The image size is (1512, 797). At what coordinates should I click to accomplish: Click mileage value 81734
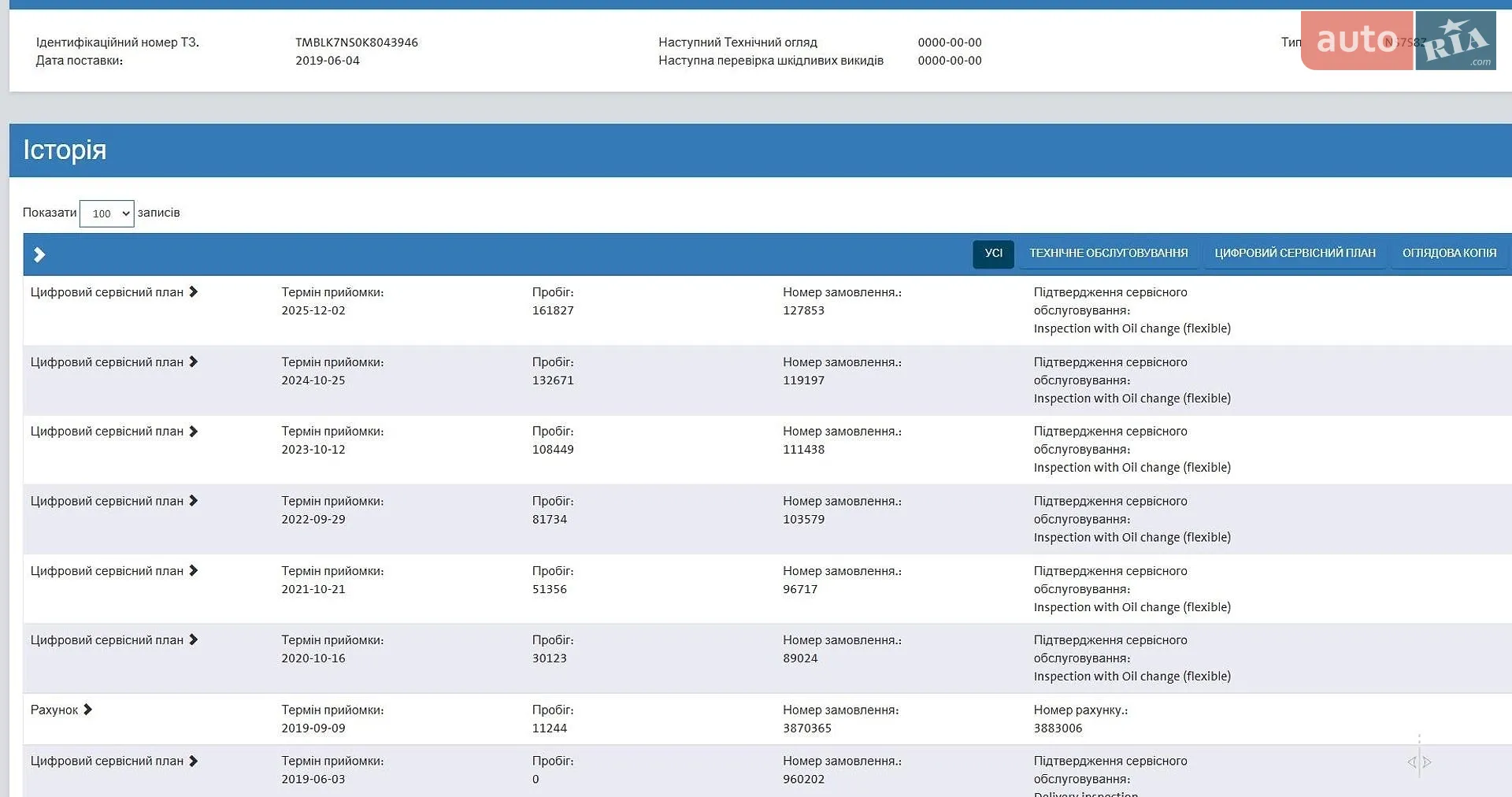click(x=550, y=520)
